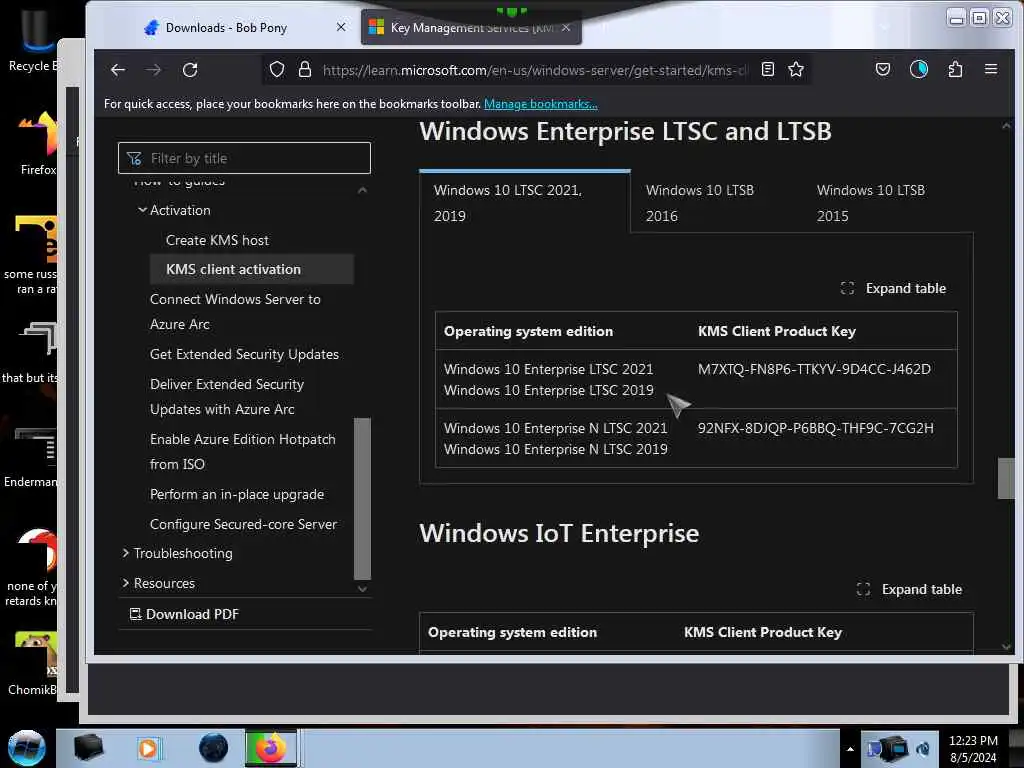This screenshot has height=768, width=1024.
Task: Open the ChomikB desktop icon
Action: pos(34,663)
